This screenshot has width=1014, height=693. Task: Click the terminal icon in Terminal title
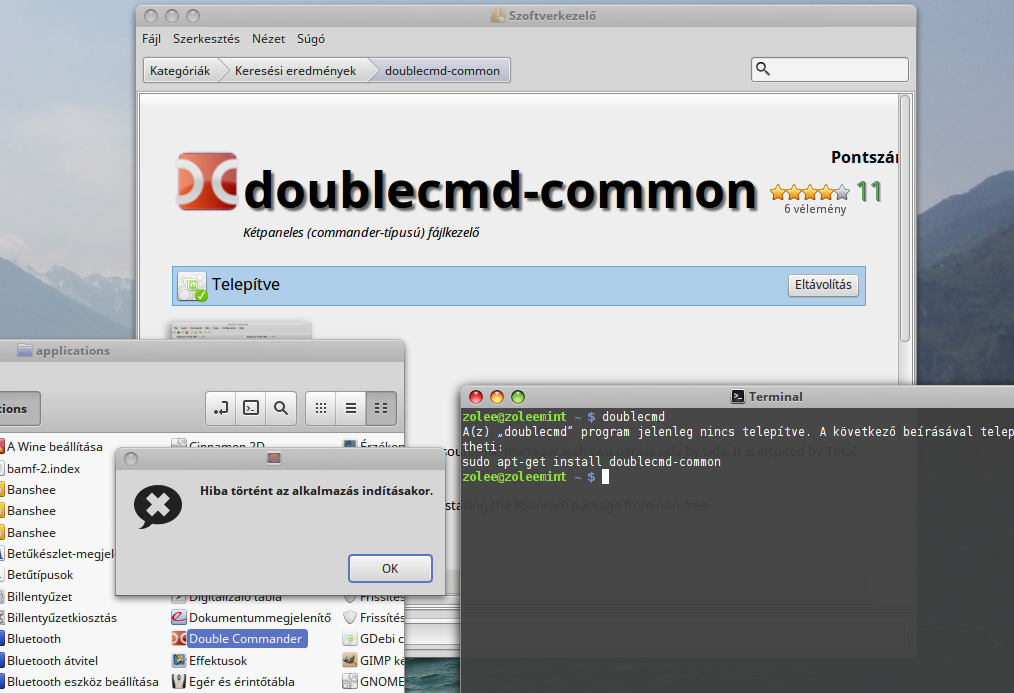coord(738,396)
